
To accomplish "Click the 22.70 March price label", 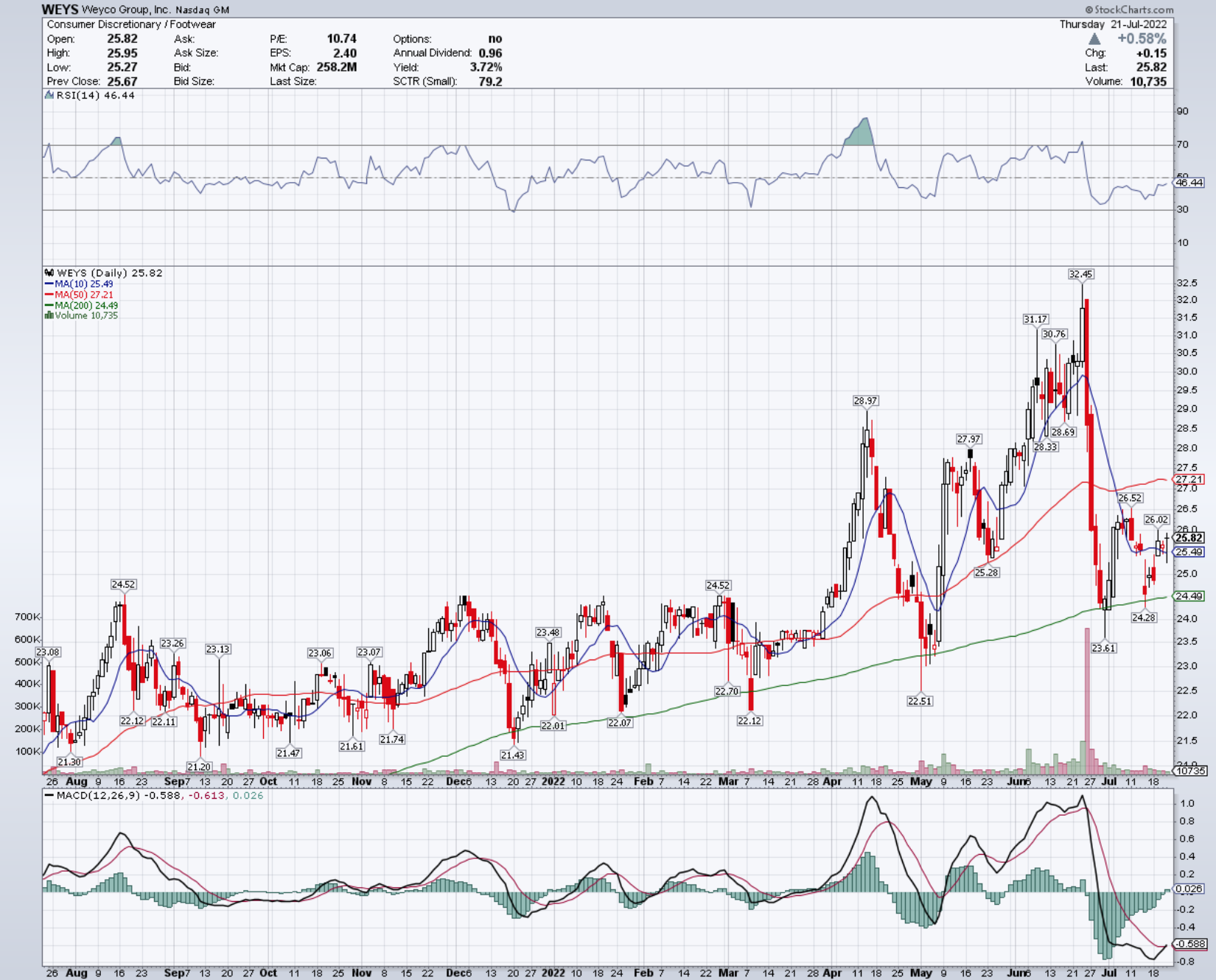I will pos(727,691).
